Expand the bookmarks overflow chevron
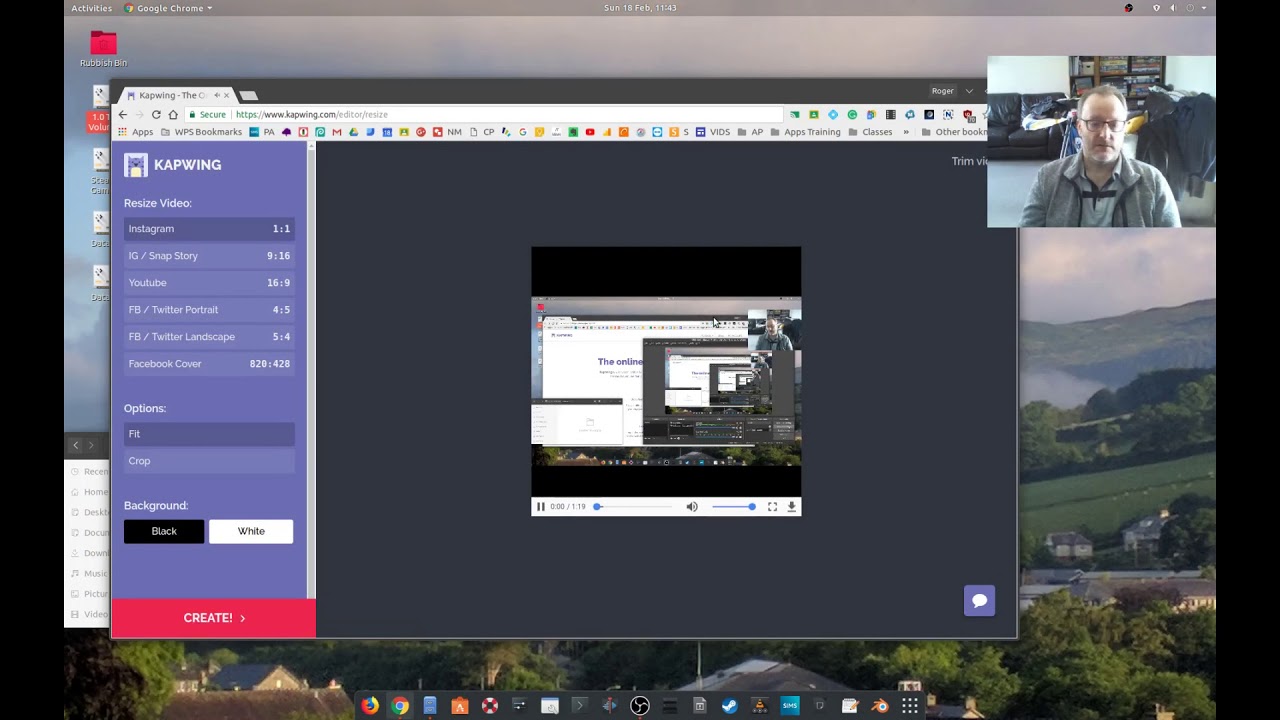The width and height of the screenshot is (1280, 720). coord(906,132)
